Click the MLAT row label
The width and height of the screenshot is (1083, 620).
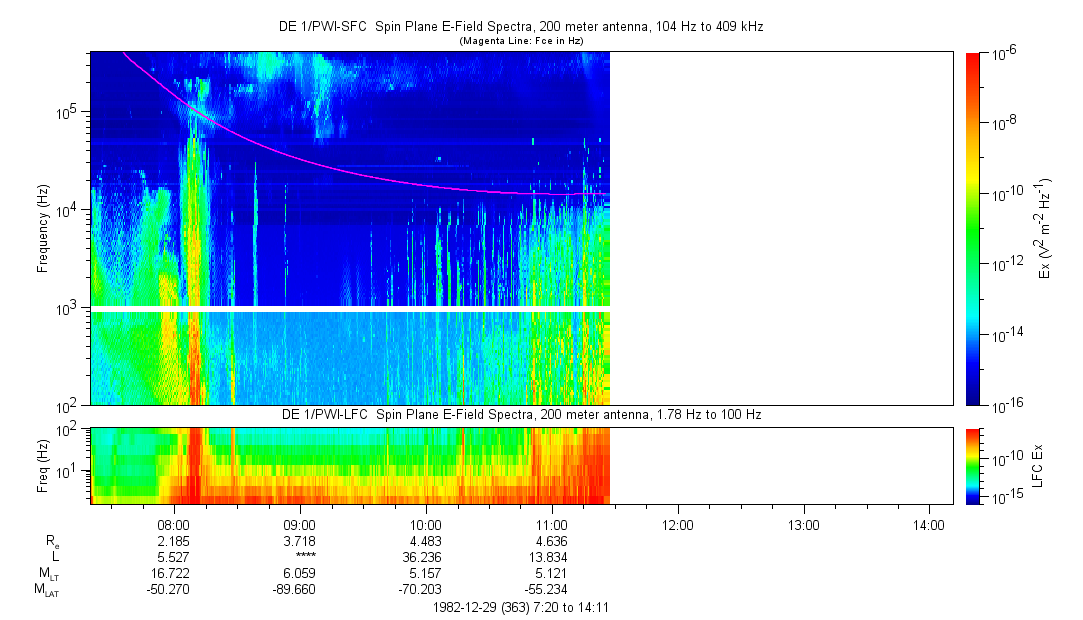tap(45, 591)
